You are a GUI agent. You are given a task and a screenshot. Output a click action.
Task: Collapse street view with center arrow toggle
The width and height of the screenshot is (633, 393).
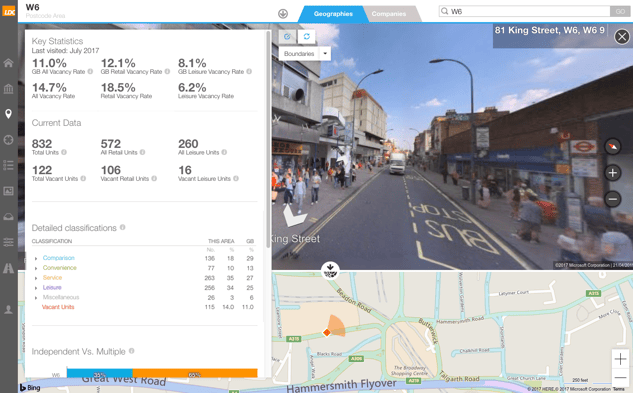click(330, 270)
